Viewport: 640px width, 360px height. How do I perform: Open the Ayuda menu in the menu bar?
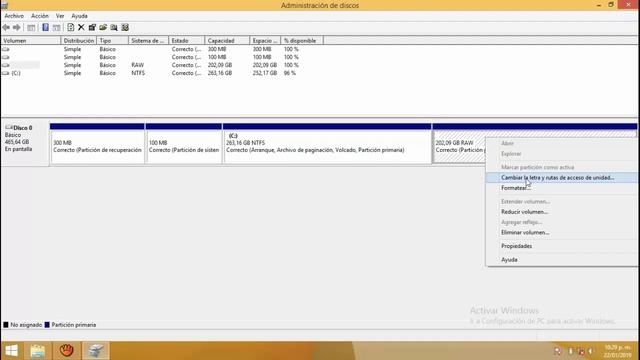(79, 16)
